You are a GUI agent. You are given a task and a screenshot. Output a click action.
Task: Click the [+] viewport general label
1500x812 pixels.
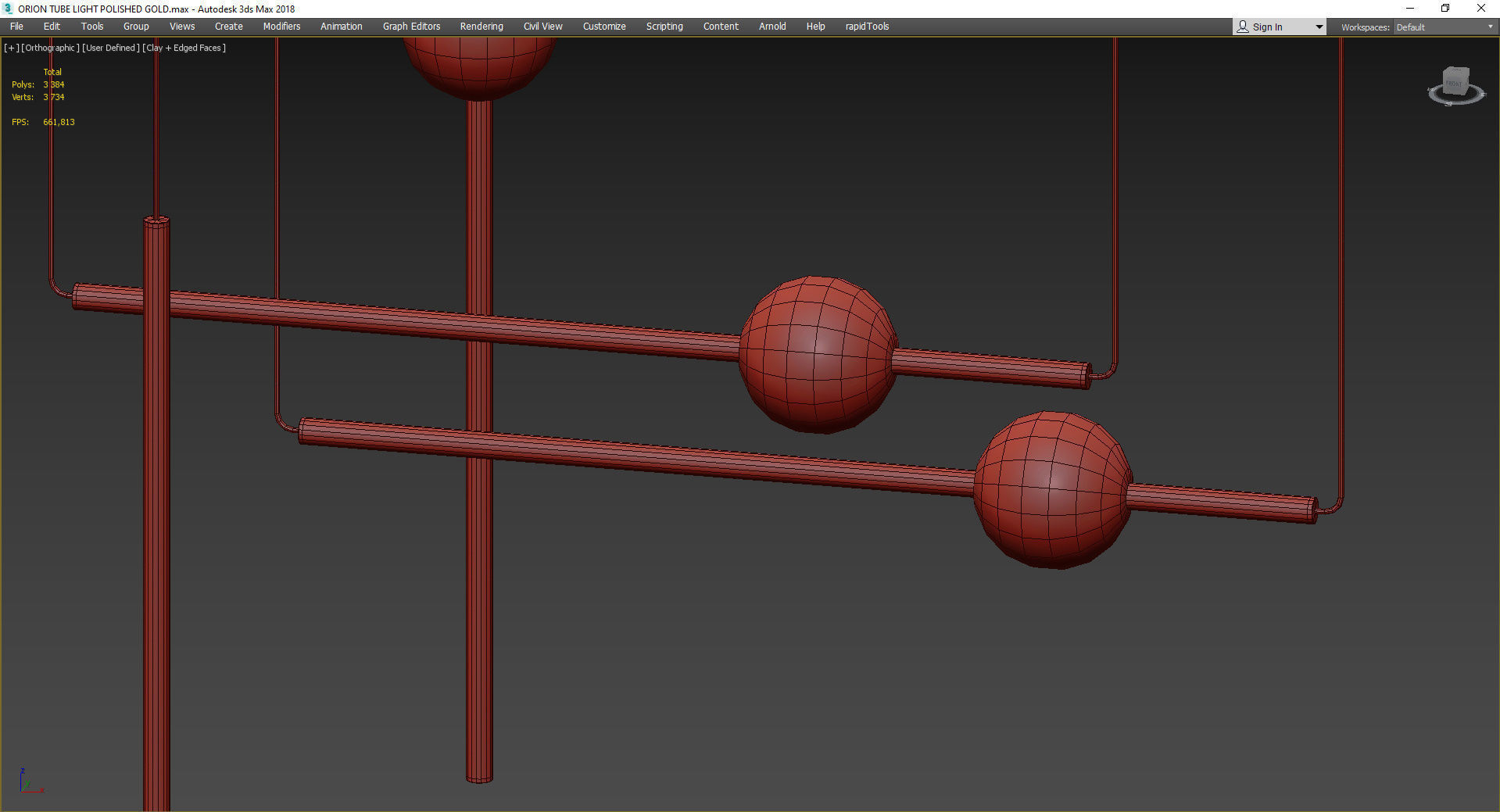click(x=11, y=48)
